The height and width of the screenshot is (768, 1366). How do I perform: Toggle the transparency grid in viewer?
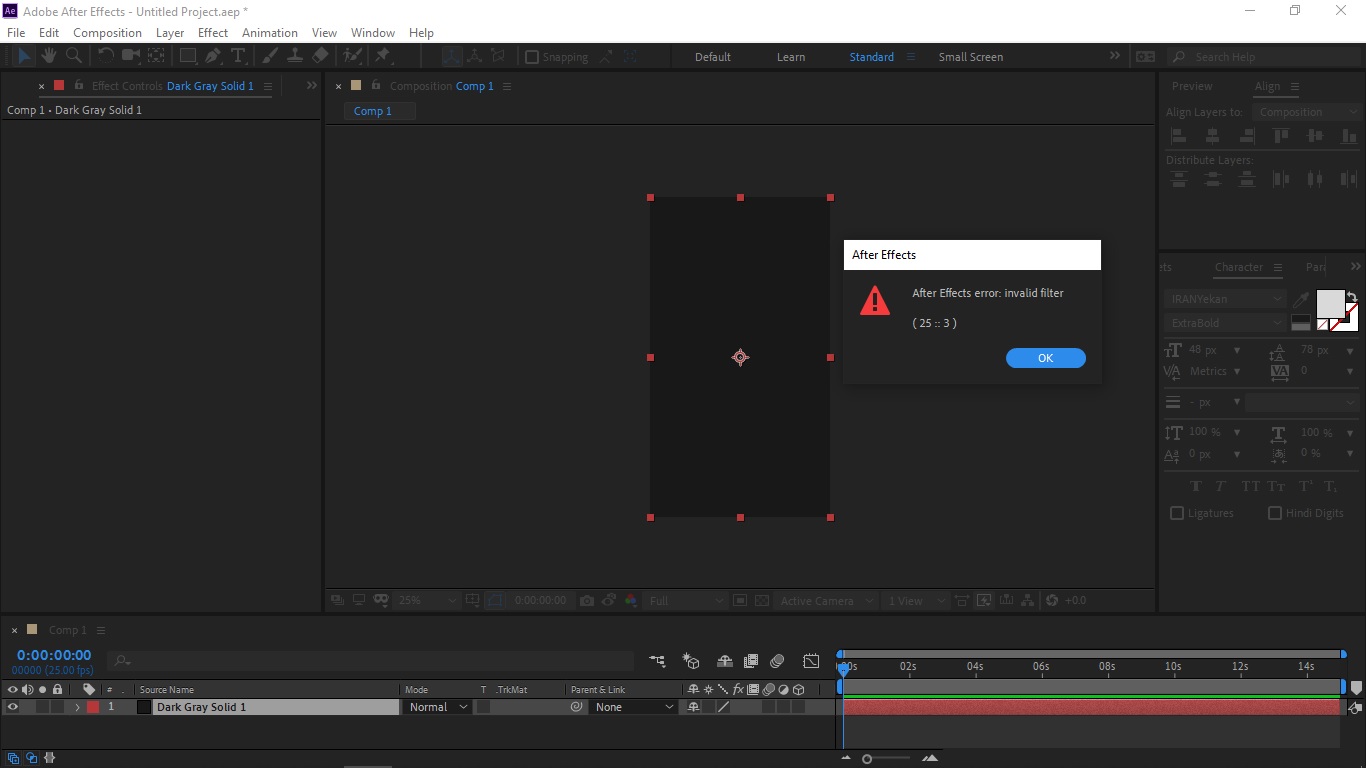tap(762, 601)
